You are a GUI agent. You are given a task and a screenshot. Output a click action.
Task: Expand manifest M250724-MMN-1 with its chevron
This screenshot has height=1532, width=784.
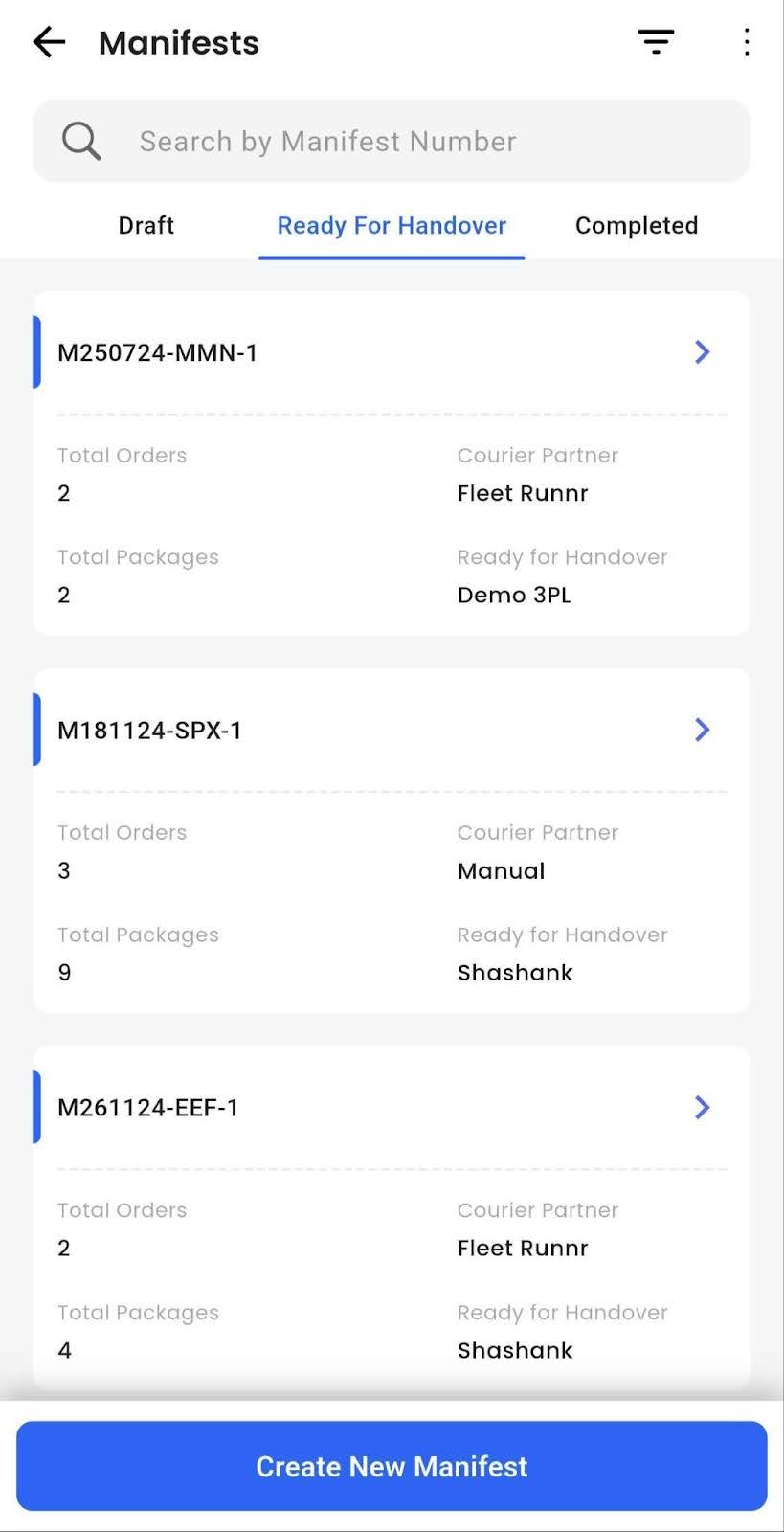point(702,352)
